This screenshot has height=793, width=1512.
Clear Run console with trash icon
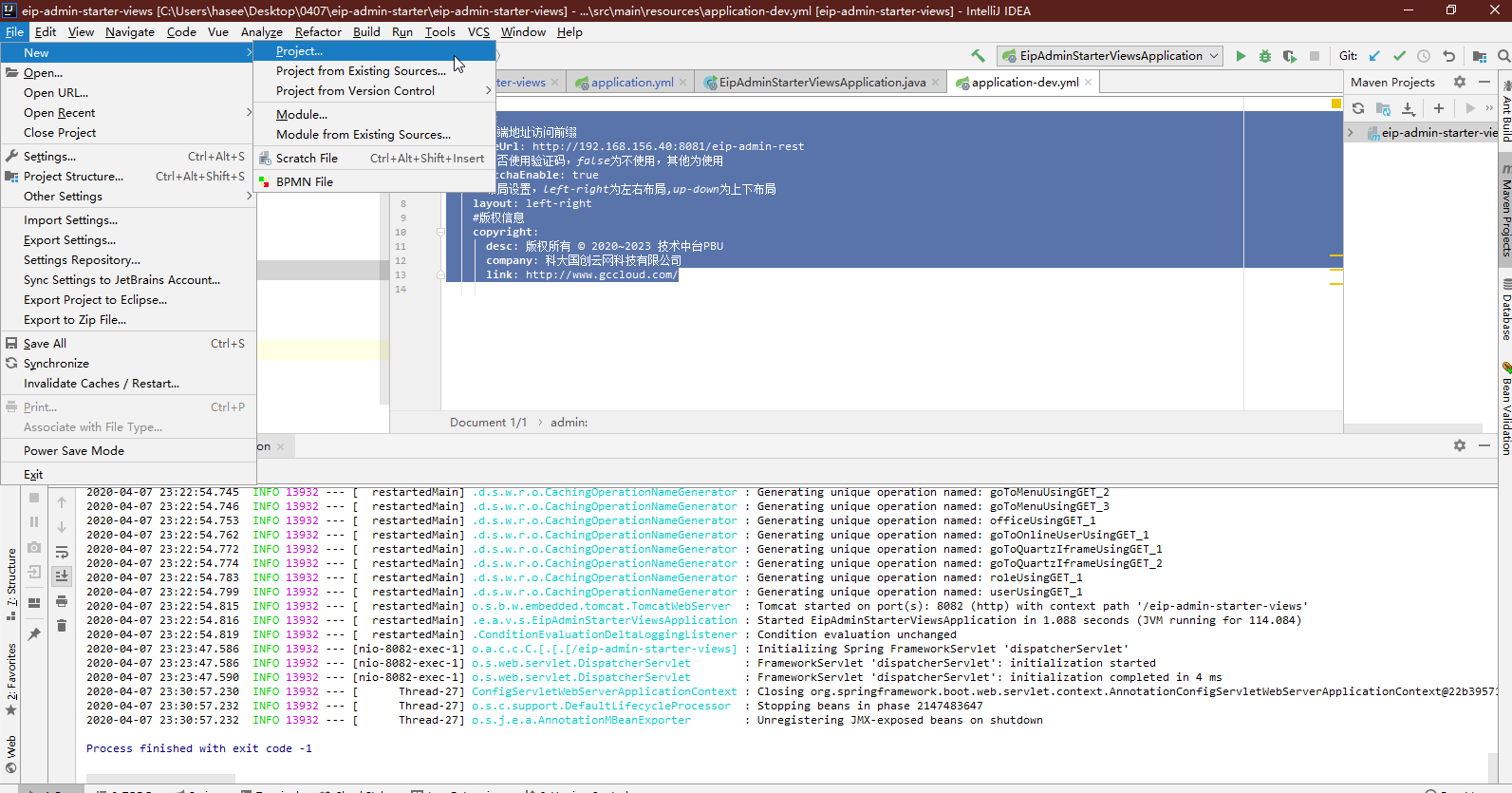coord(62,625)
